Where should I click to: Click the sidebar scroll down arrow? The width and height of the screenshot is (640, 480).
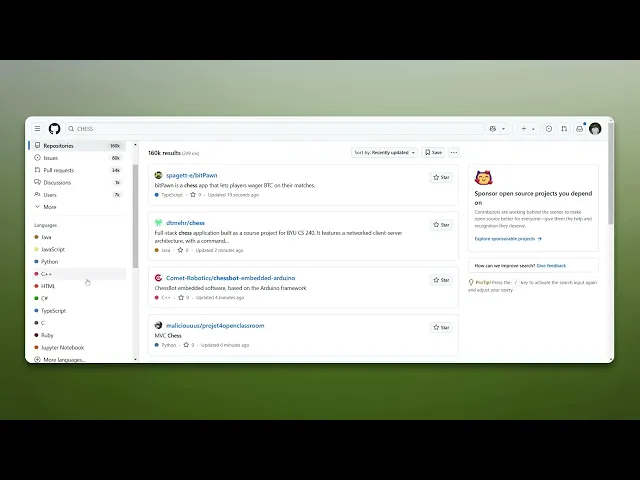click(136, 359)
